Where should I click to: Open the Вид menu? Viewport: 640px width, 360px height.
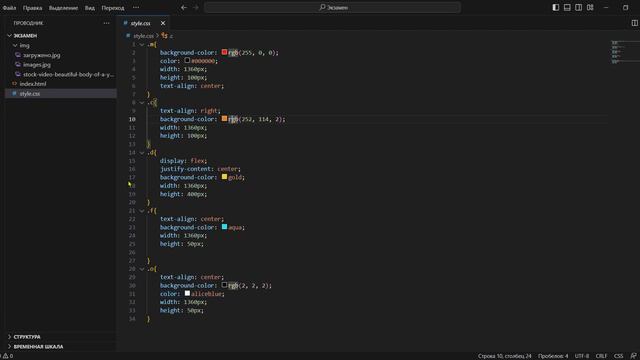click(90, 8)
